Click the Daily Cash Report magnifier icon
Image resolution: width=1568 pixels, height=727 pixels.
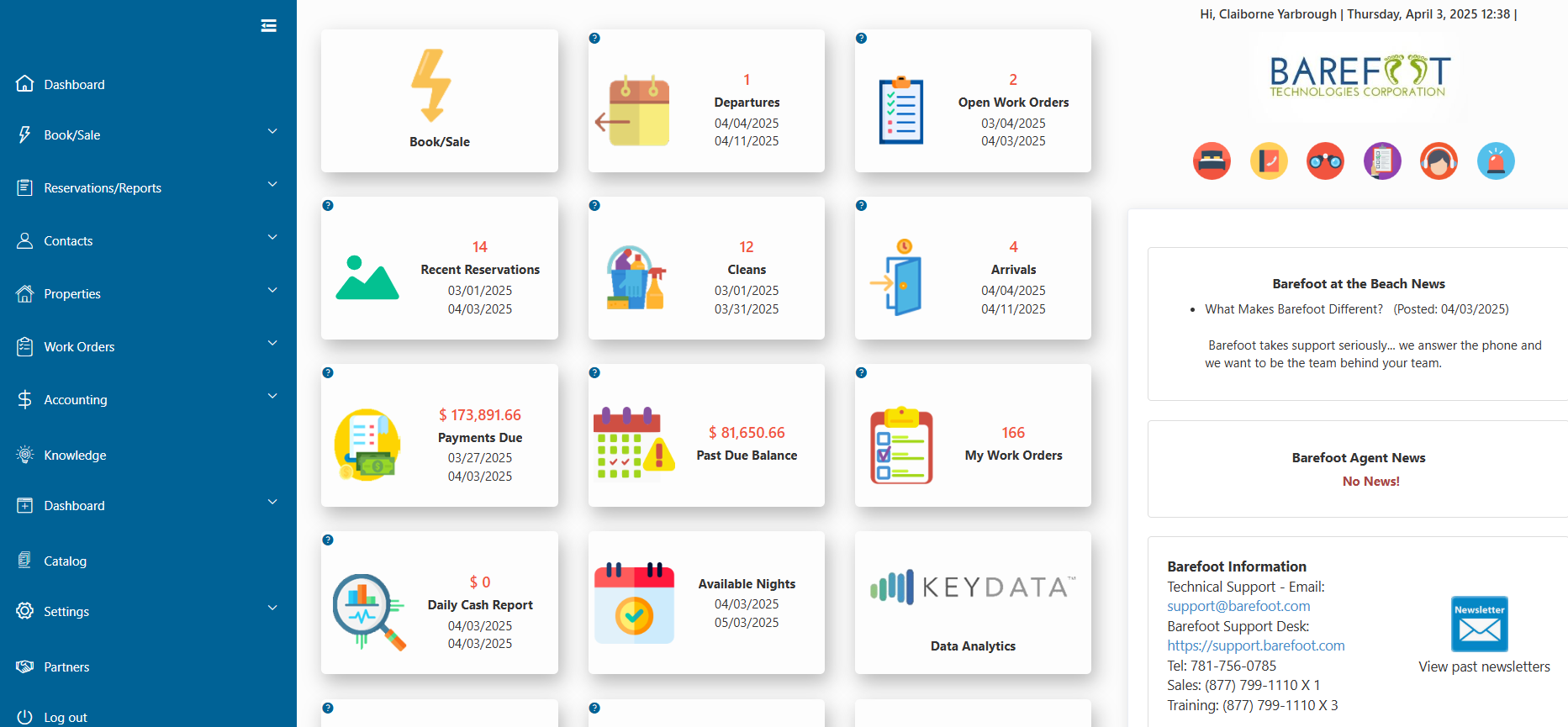pyautogui.click(x=369, y=612)
